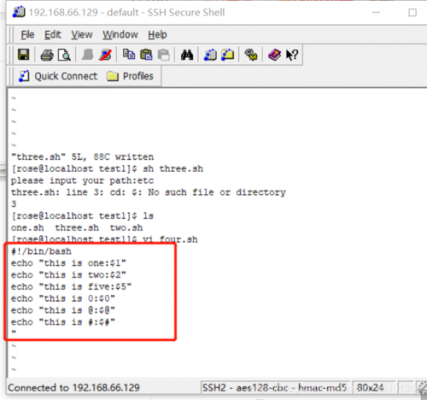Click the binoculars Find icon
427x400 pixels.
point(187,55)
